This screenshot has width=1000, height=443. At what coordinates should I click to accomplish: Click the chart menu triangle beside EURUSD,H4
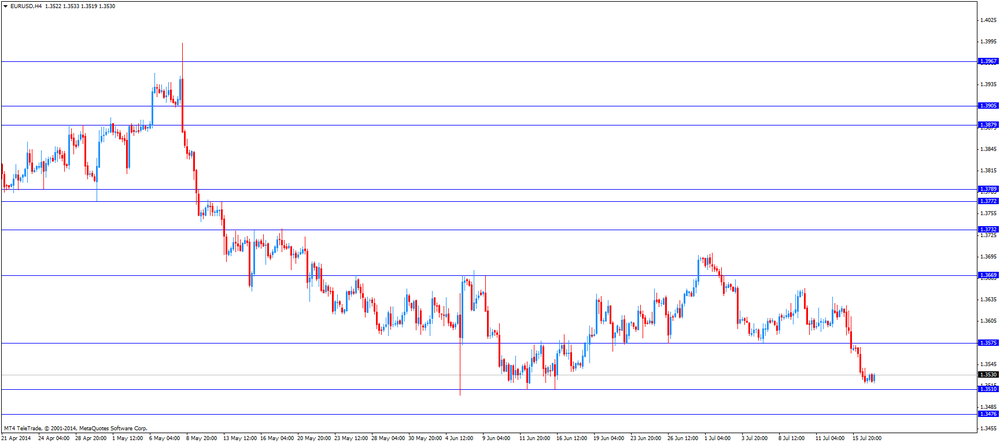pos(6,6)
